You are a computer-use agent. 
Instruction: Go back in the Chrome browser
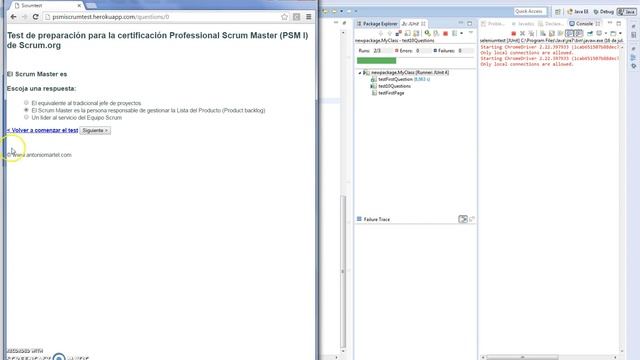click(x=13, y=17)
